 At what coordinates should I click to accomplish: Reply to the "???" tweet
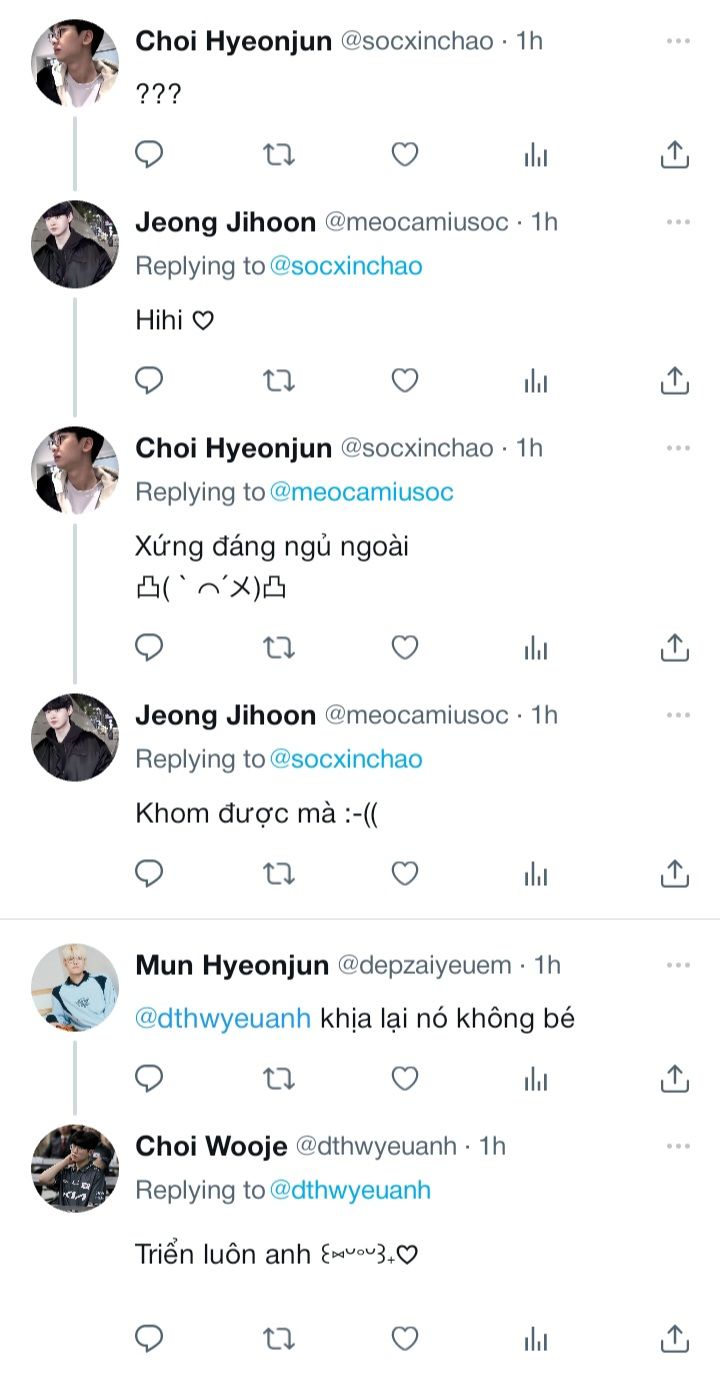[149, 154]
